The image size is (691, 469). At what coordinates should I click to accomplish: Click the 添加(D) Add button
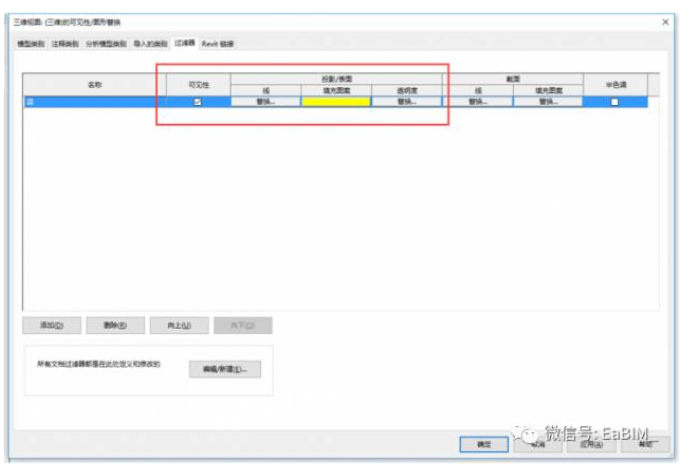[52, 325]
